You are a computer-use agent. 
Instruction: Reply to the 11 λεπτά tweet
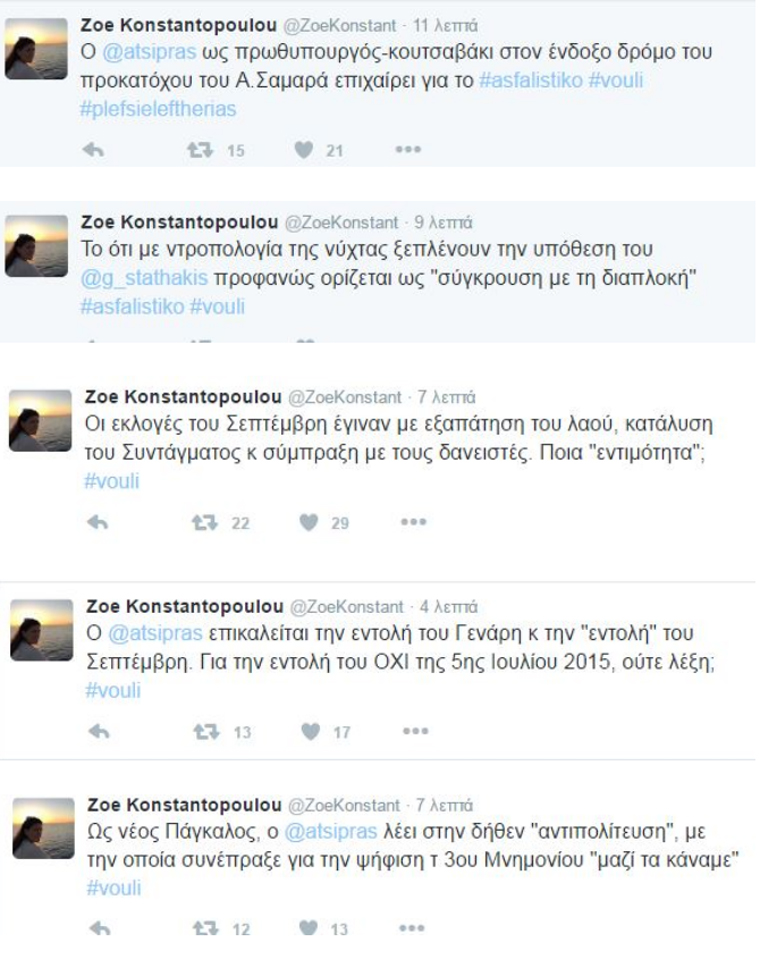coord(93,150)
